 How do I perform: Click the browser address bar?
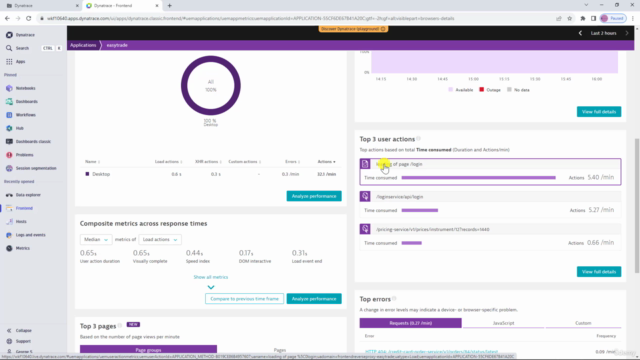pyautogui.click(x=298, y=18)
